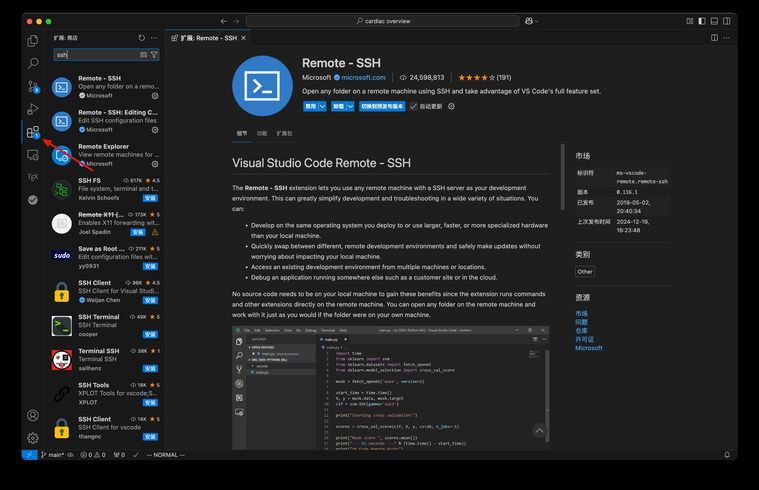Viewport: 759px width, 490px height.
Task: Switch to the Extension Pack tab
Action: 284,133
